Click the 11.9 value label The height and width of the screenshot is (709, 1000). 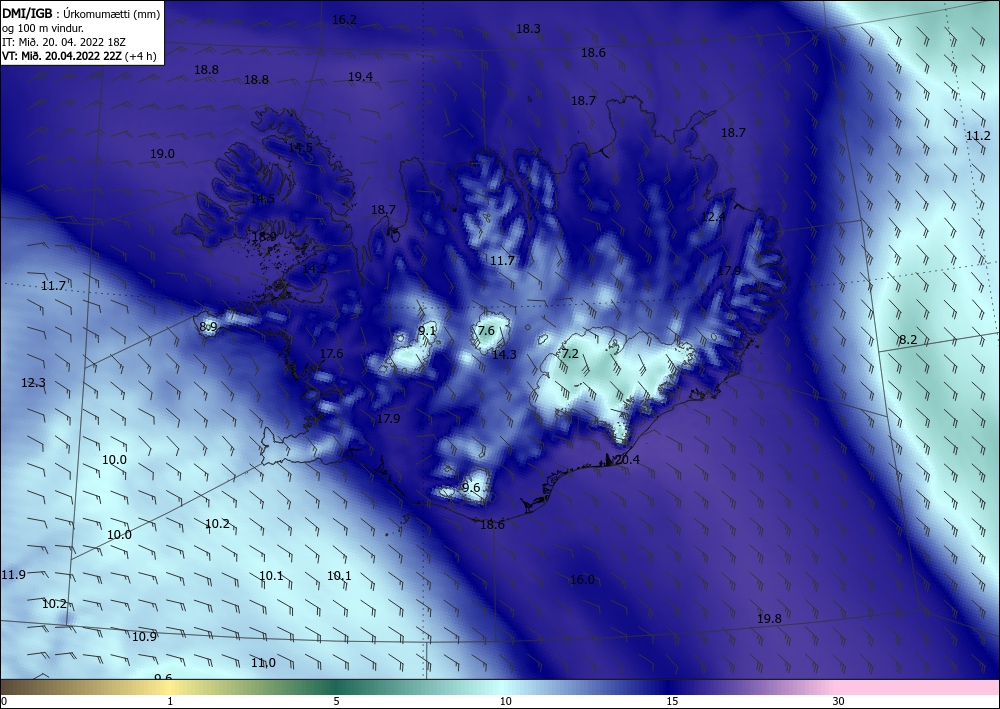coord(13,574)
